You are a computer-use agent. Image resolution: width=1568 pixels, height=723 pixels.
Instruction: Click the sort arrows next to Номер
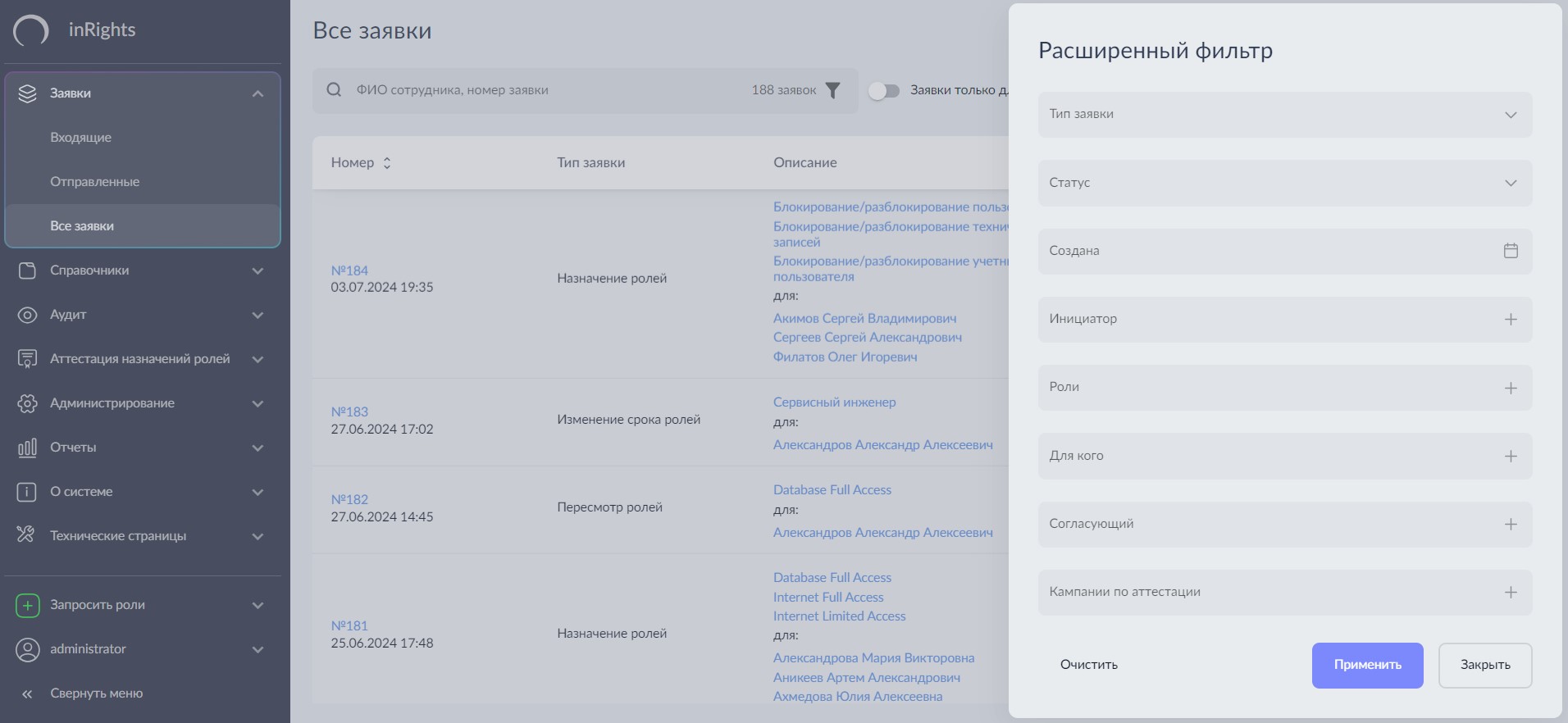387,163
